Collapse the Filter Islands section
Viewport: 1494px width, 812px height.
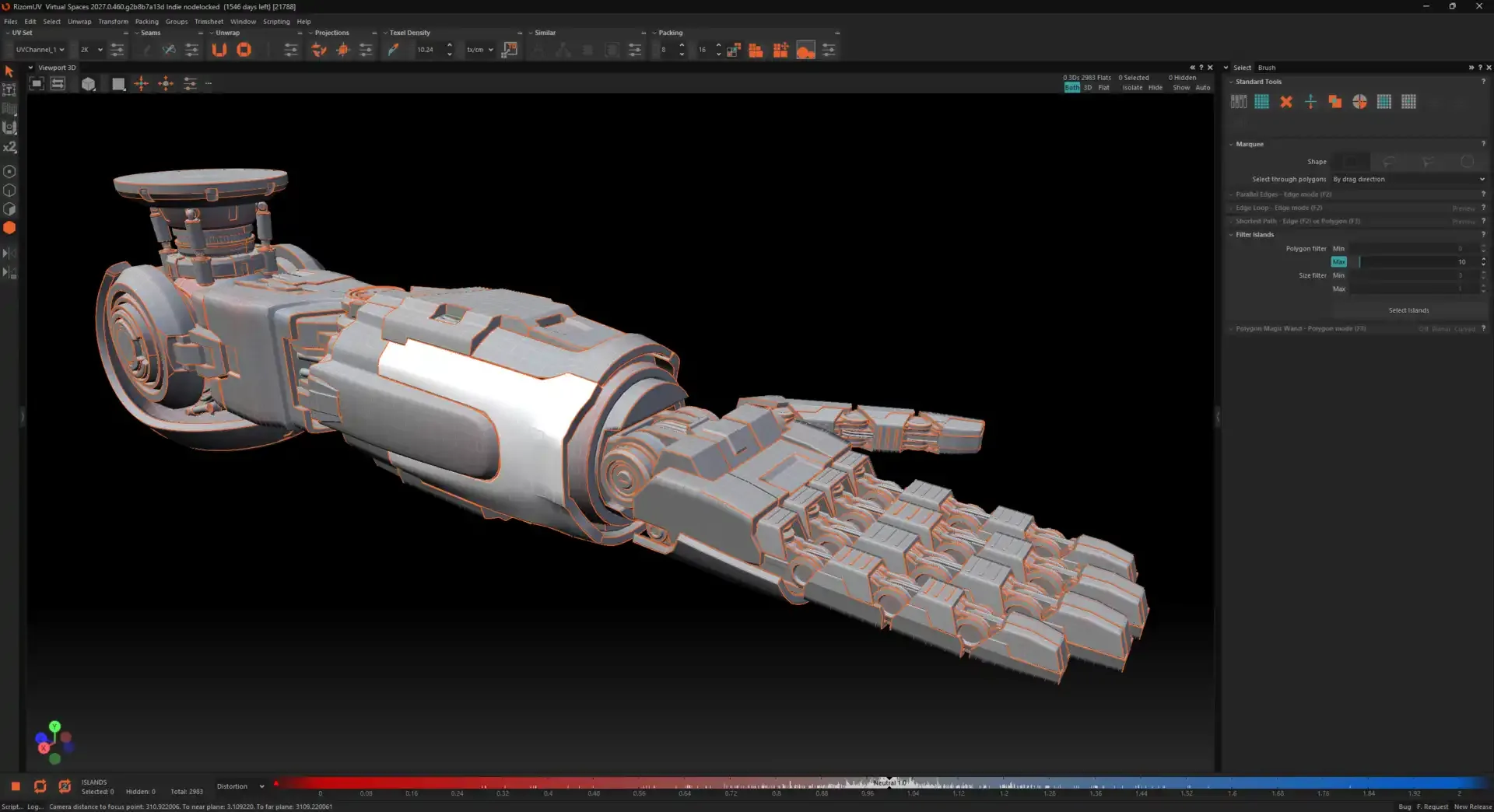(x=1231, y=235)
